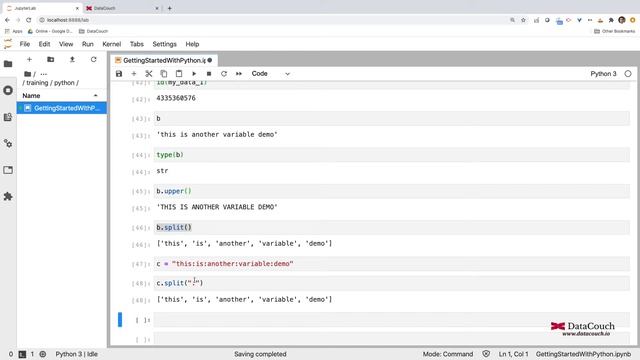Screen dimensions: 640x360
Task: Open the Settings menu
Action: (164, 44)
